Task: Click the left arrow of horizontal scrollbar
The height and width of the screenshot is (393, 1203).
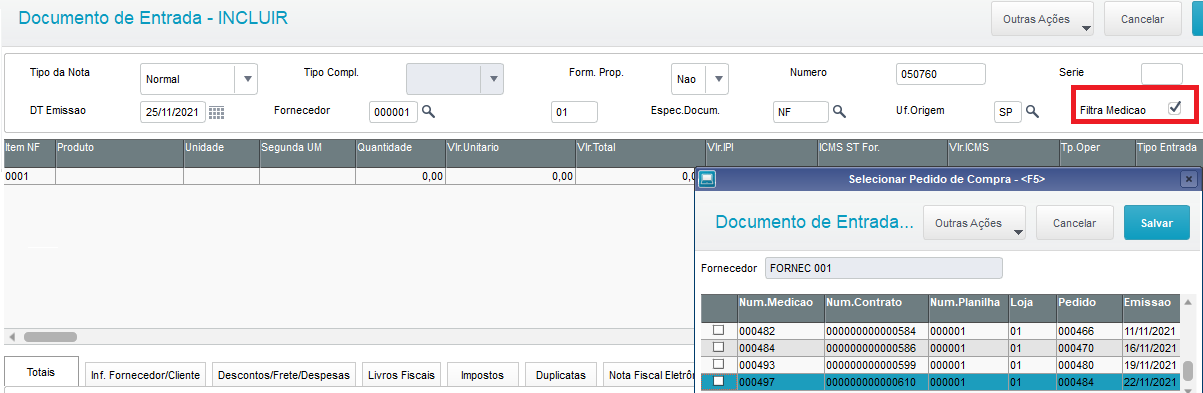Action: click(x=11, y=337)
